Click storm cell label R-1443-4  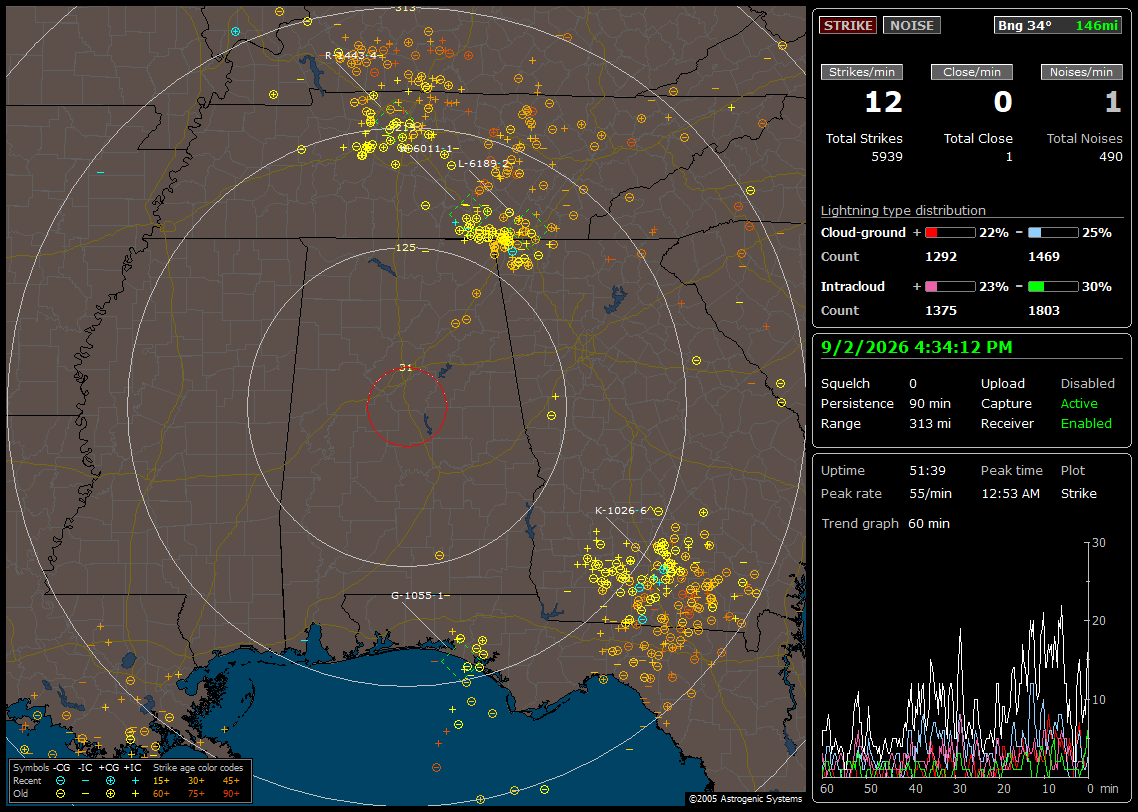[x=351, y=55]
